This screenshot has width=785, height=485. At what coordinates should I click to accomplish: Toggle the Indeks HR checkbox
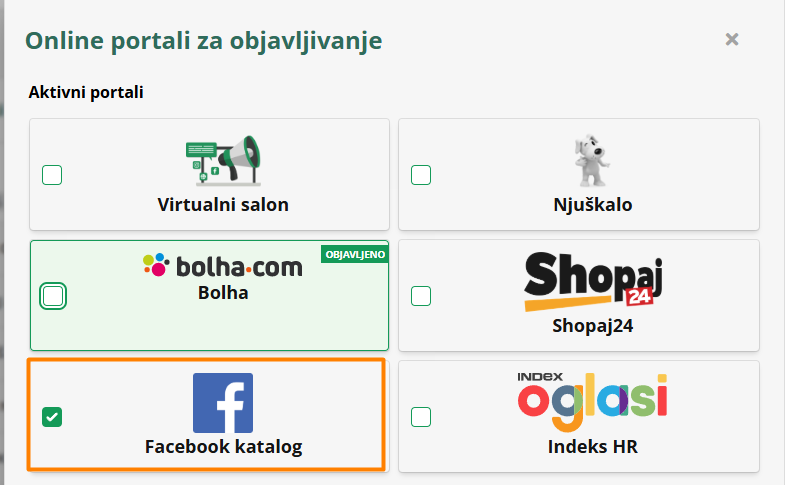coord(422,416)
